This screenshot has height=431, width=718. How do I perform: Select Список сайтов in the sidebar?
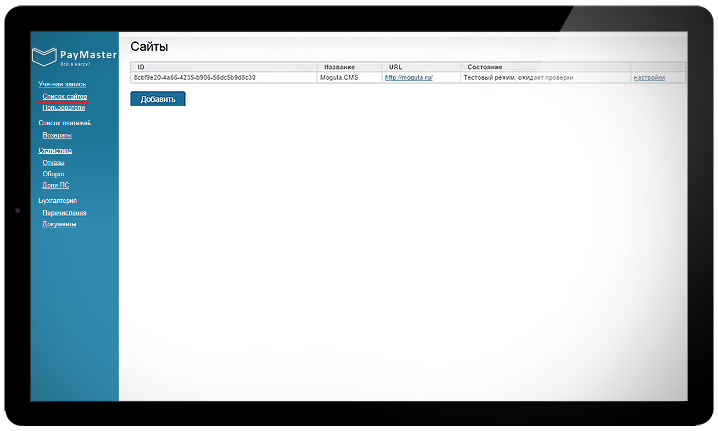(64, 96)
